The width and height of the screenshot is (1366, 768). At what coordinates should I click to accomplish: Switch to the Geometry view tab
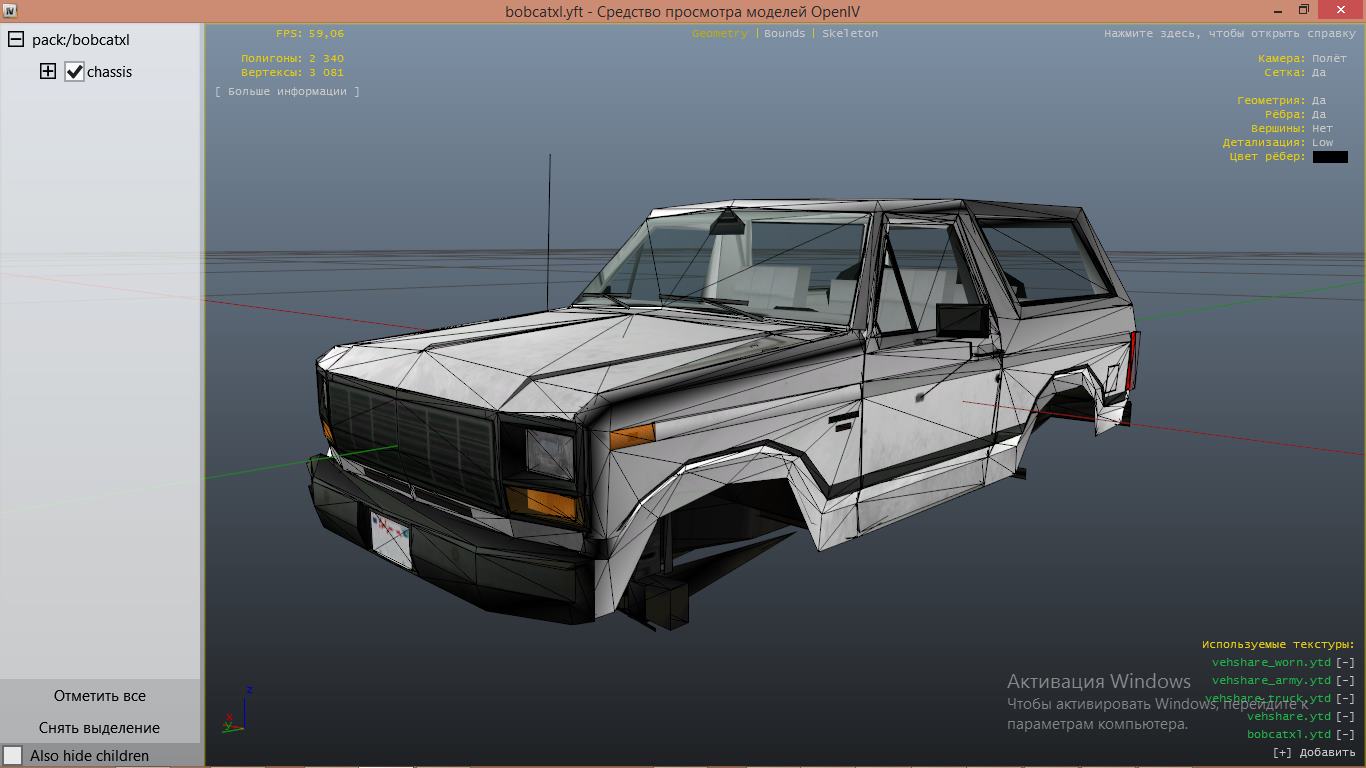coord(719,33)
